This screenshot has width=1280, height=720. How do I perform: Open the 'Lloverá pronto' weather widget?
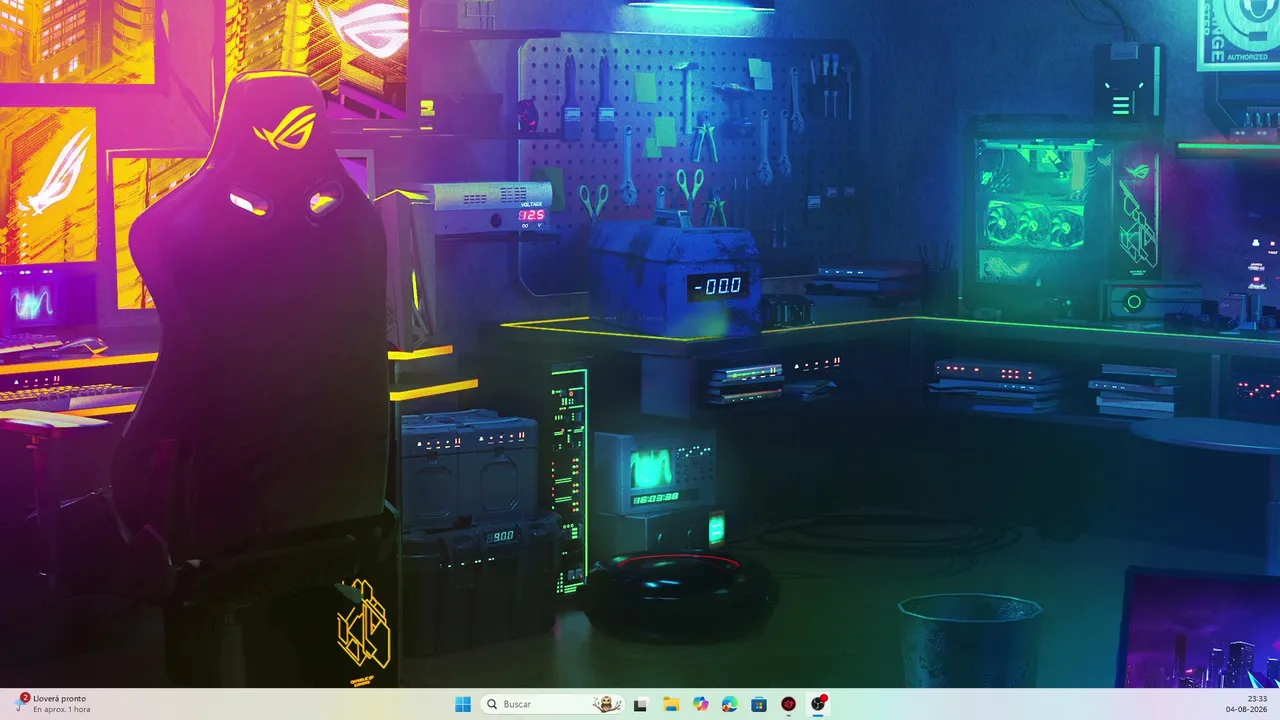click(x=53, y=704)
